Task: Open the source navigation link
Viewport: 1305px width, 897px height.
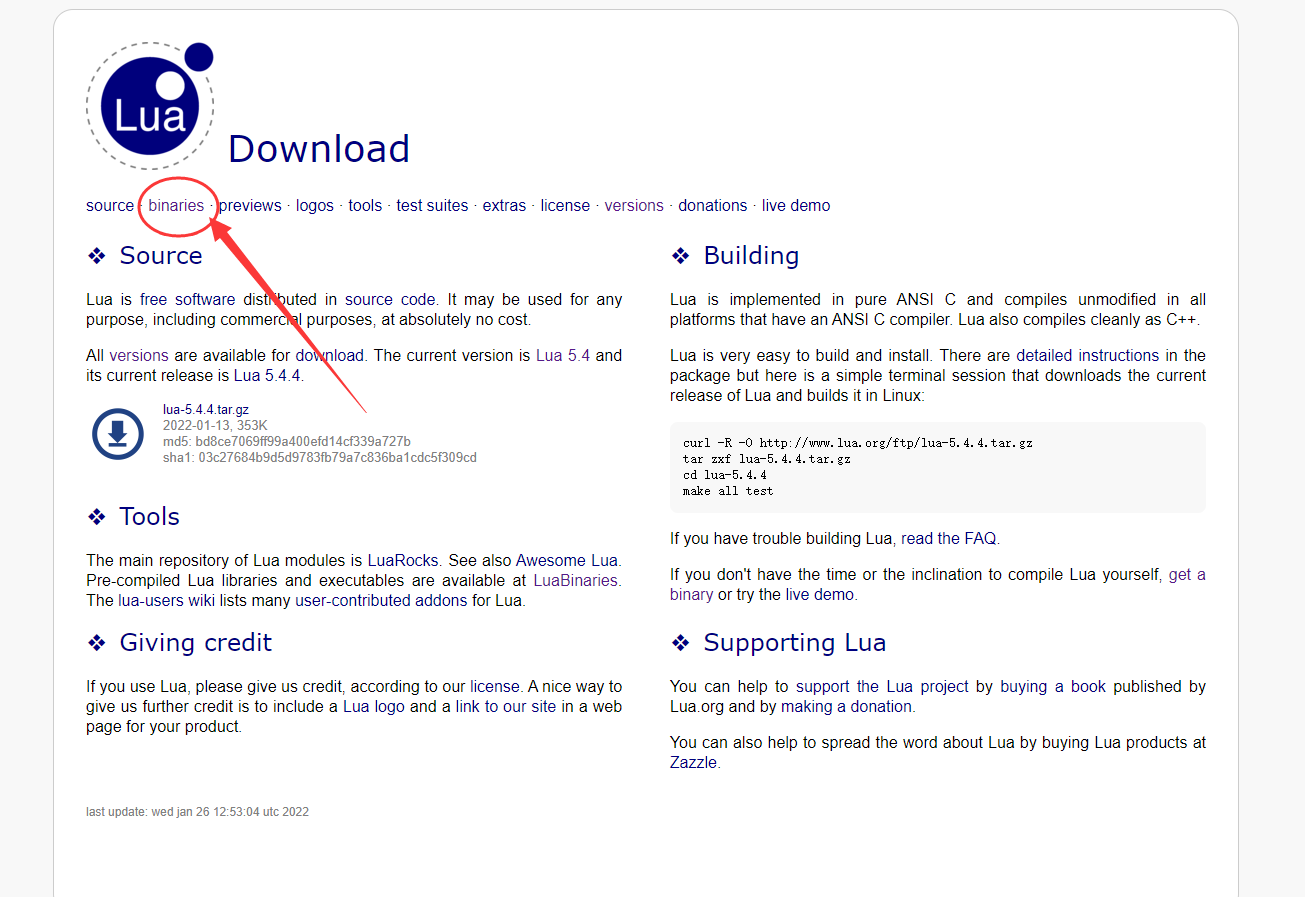Action: click(110, 205)
